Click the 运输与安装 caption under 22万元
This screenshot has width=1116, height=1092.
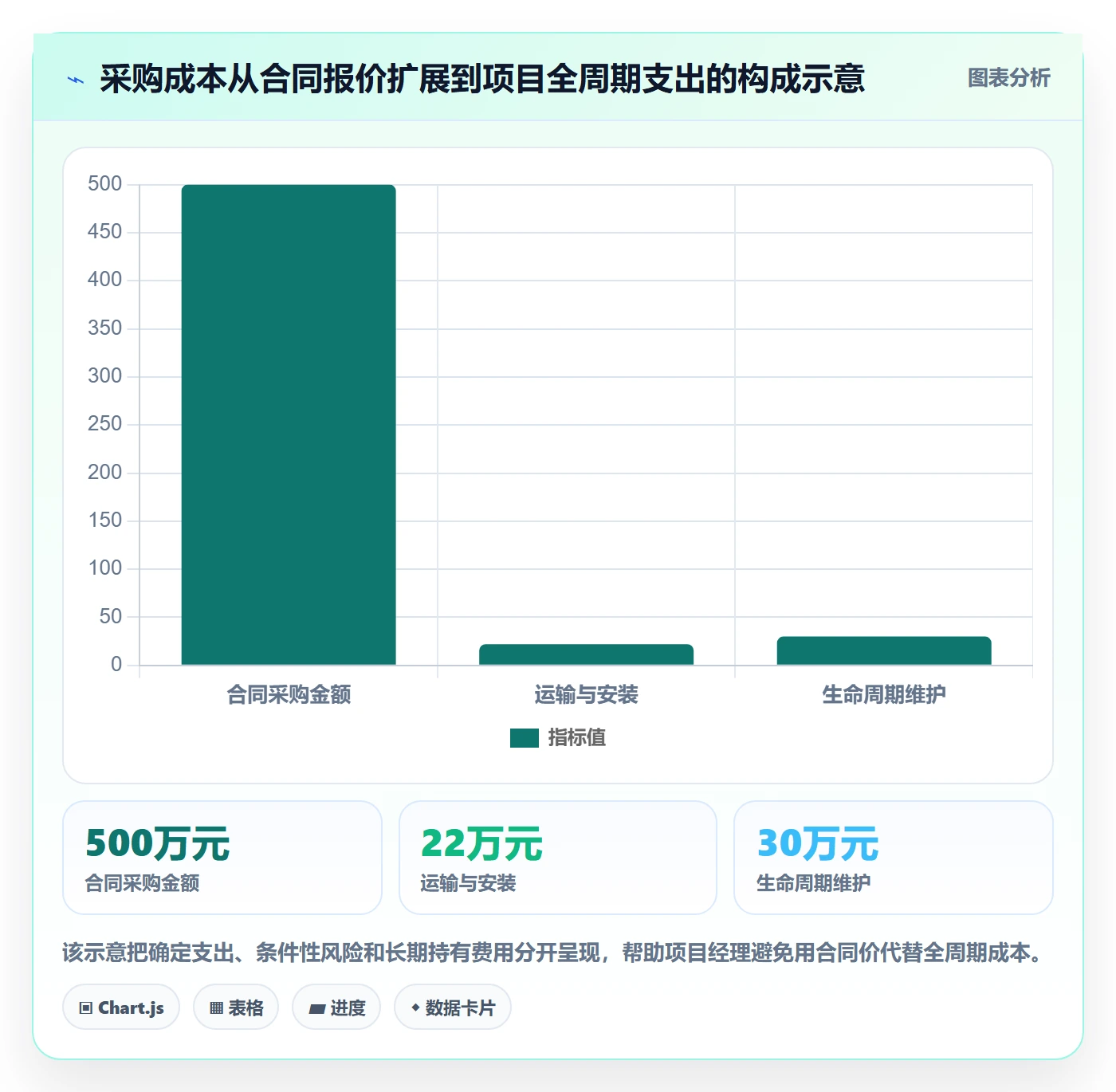coord(468,883)
